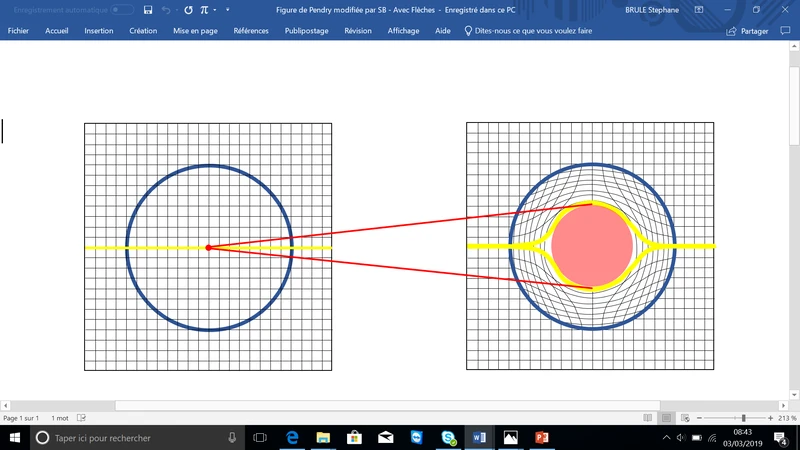800x450 pixels.
Task: Open PowerPoint from the taskbar
Action: tap(543, 438)
